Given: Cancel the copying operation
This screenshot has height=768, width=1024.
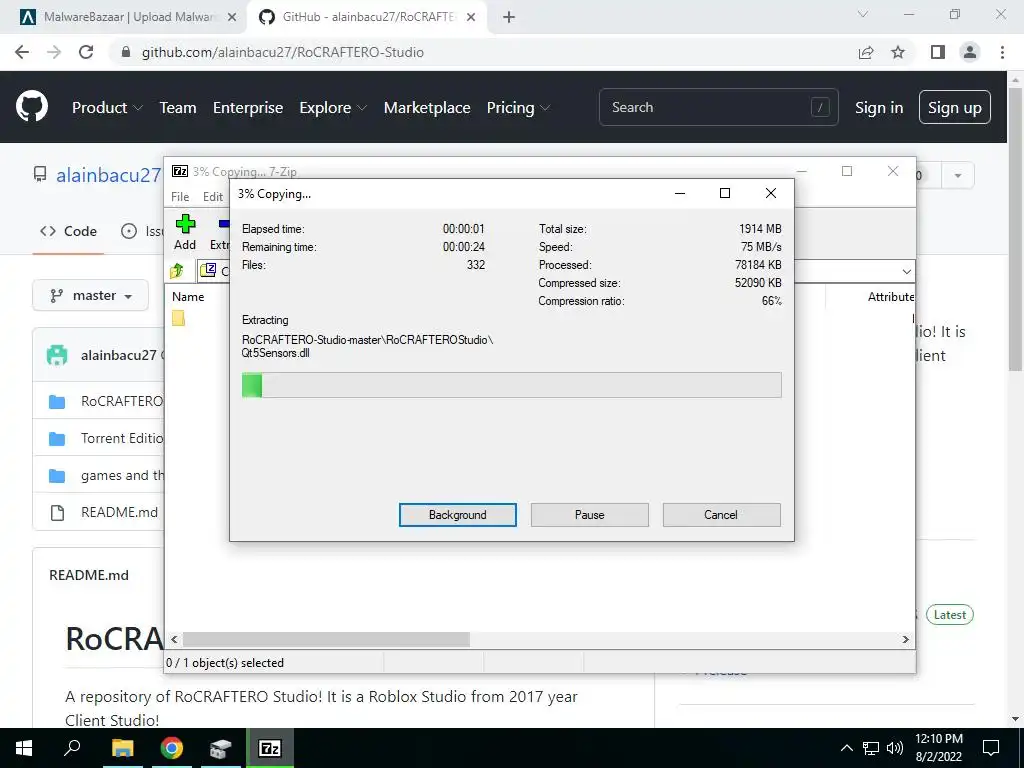Looking at the screenshot, I should click(721, 515).
